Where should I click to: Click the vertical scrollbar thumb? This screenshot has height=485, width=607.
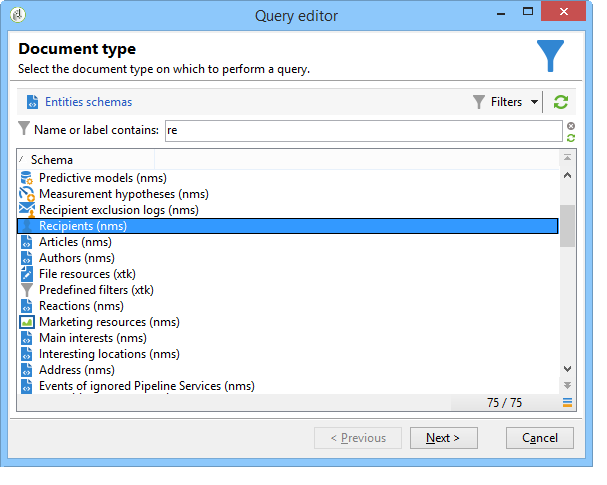[567, 226]
